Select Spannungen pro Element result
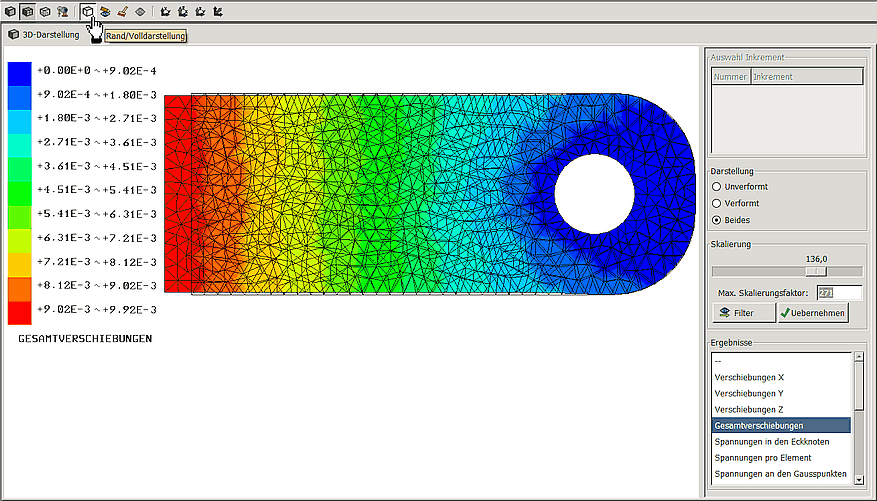877x501 pixels. pos(762,458)
